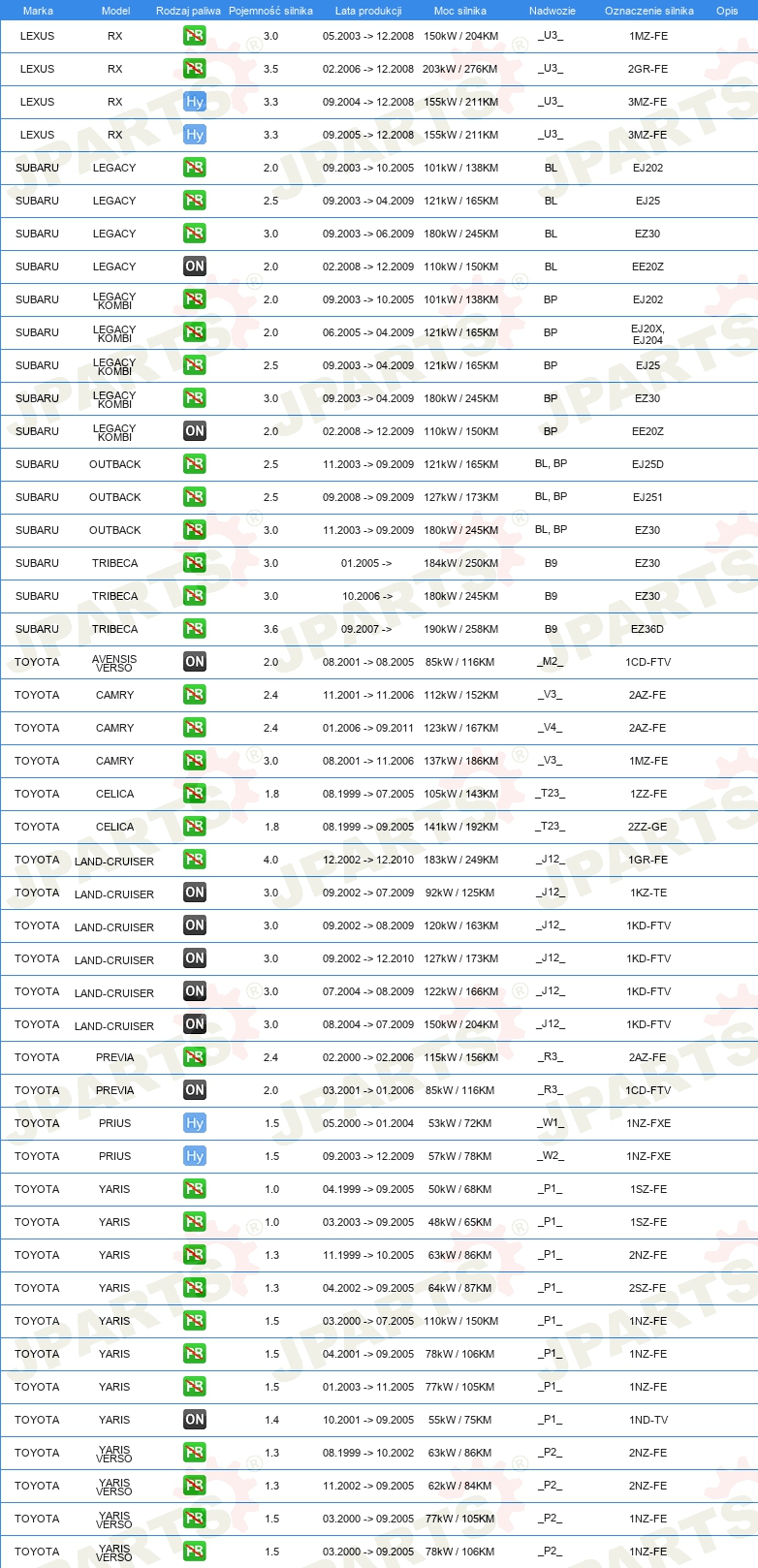Click the petrol icon in the LEXUS RX 2GR-FE row
Viewport: 758px width, 1568px height.
tap(195, 69)
